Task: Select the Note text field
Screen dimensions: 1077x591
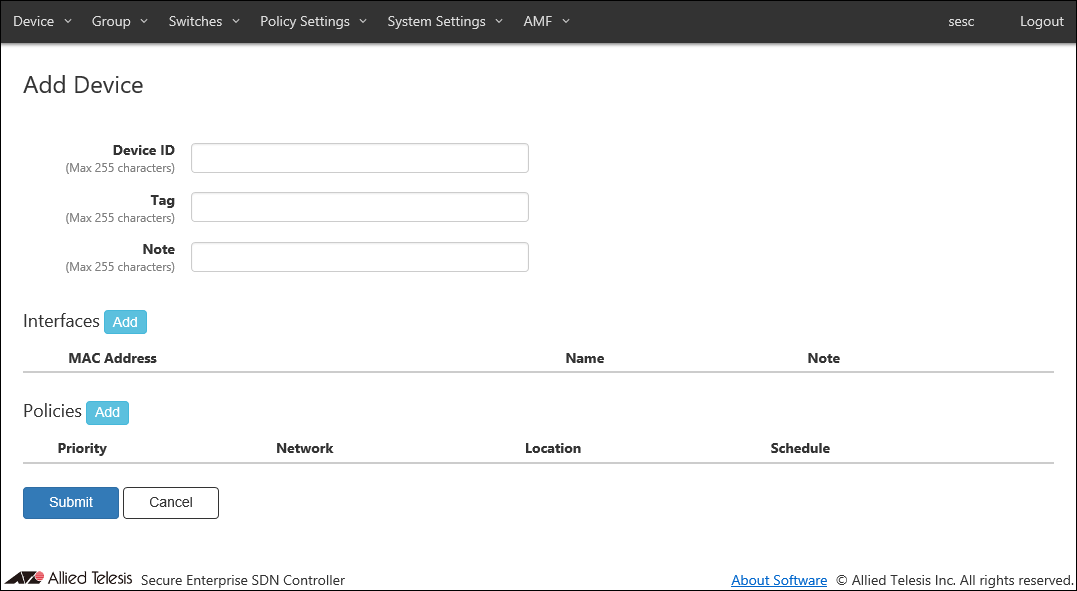Action: [359, 257]
